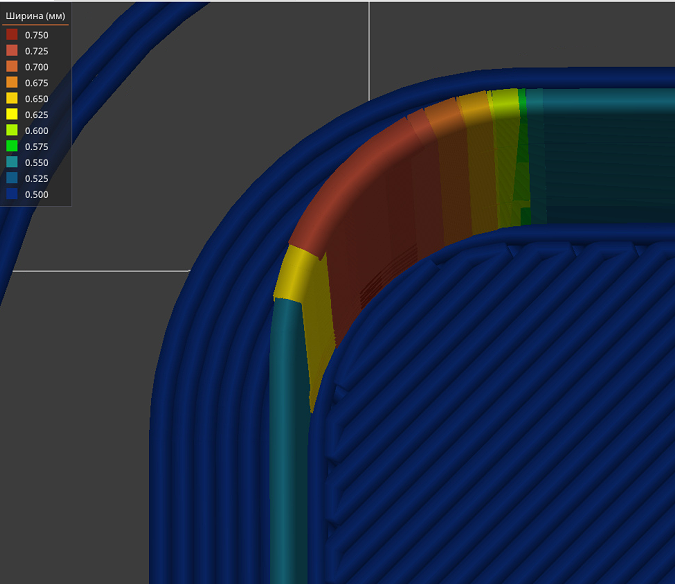Screen dimensions: 675x584
Task: Click the 0.750 dark red legend swatch
Action: [12, 35]
